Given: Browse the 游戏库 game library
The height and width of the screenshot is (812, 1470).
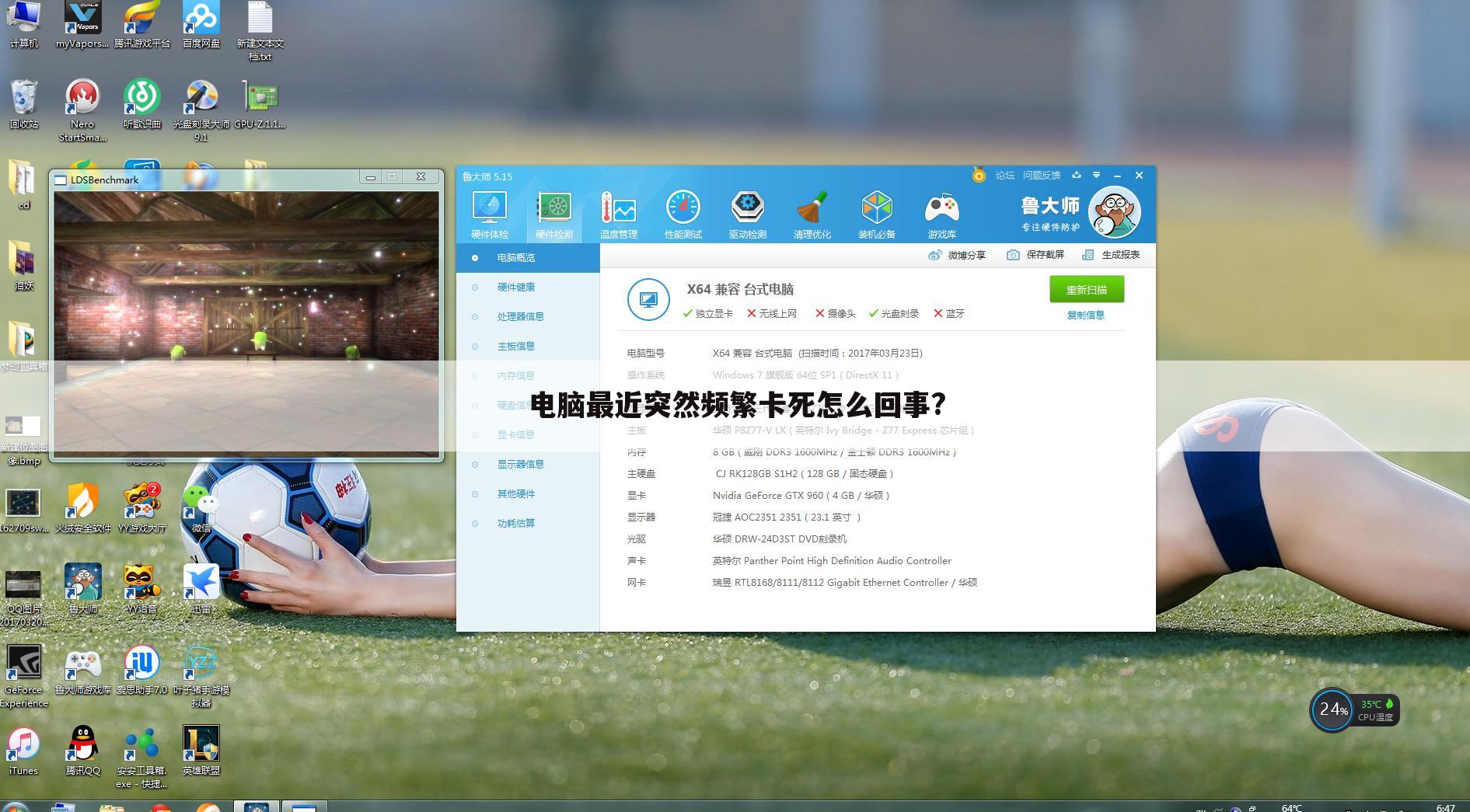Looking at the screenshot, I should coord(941,211).
